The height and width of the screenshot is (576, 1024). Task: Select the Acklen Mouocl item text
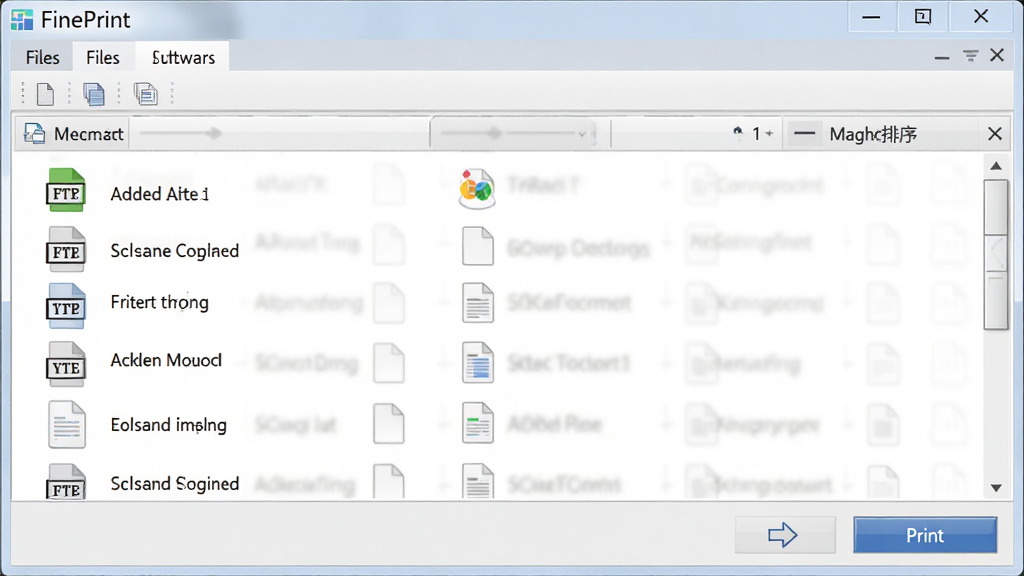click(166, 360)
